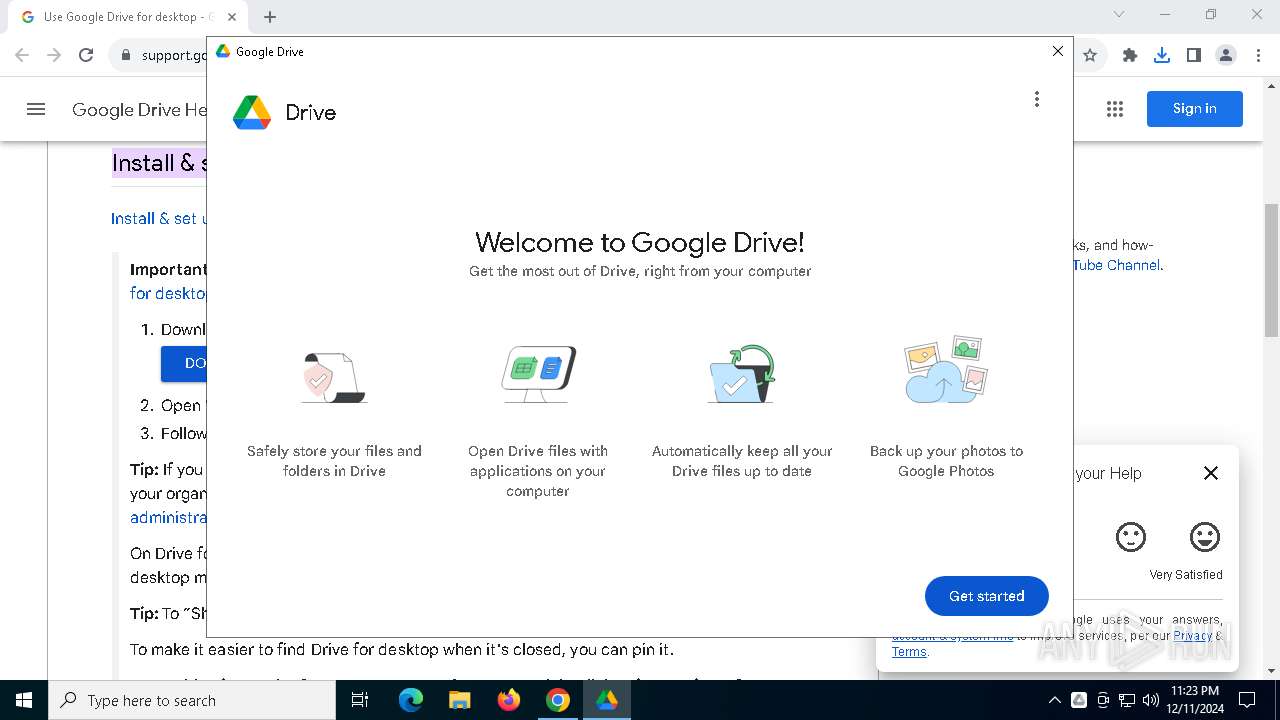Click the open Drive files monitor illustration

(x=538, y=374)
